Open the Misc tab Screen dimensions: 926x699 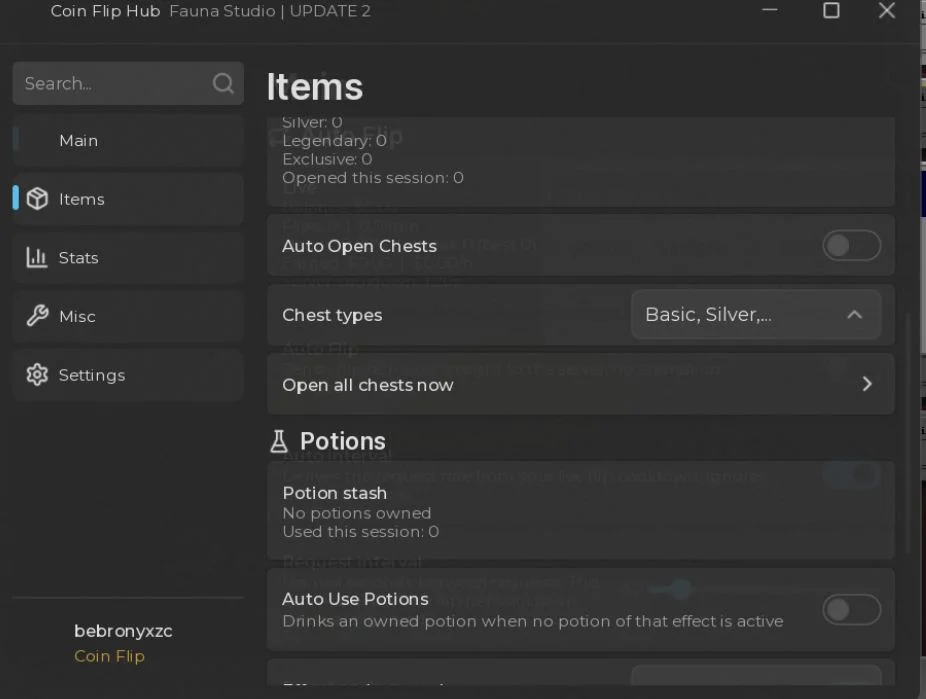point(128,316)
